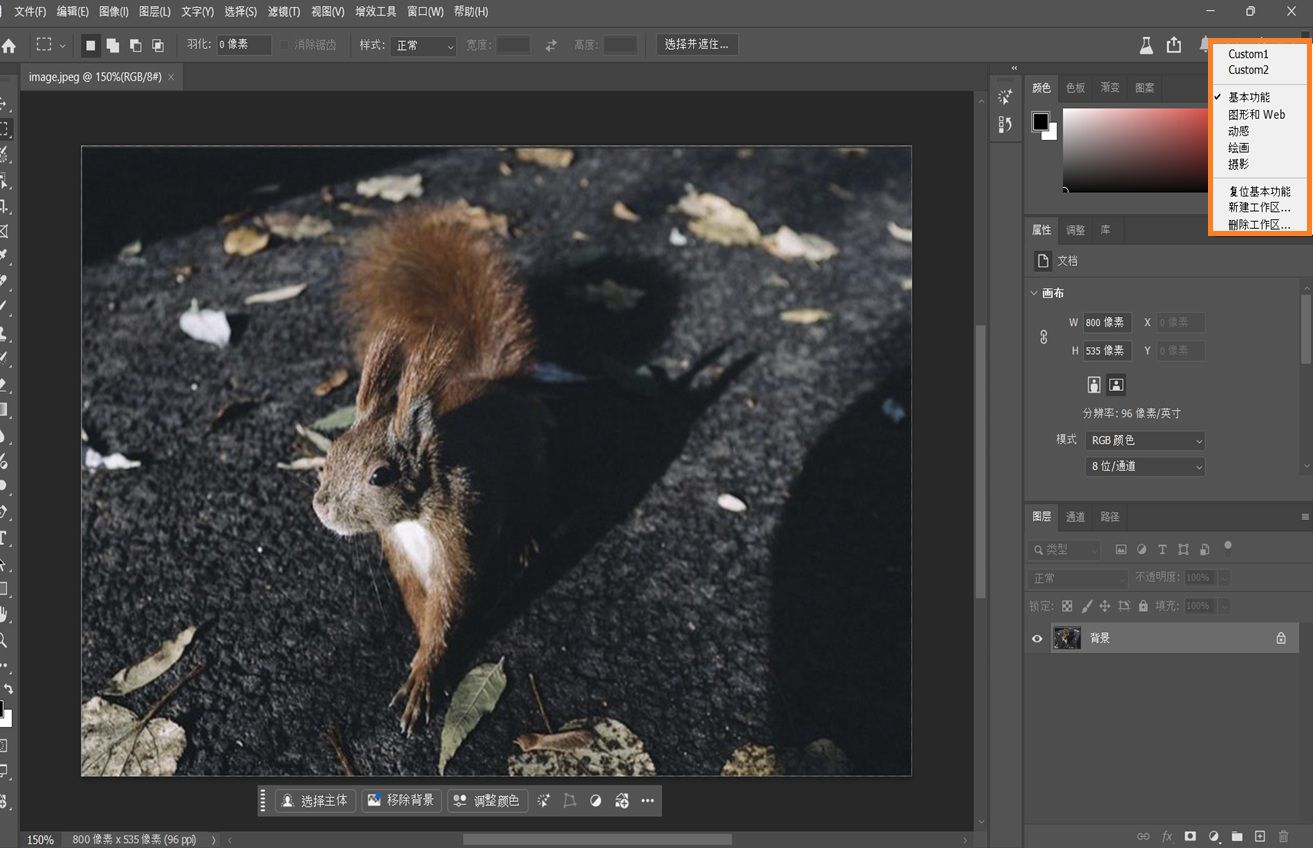1313x848 pixels.
Task: Click the Home icon in options bar
Action: pos(9,45)
